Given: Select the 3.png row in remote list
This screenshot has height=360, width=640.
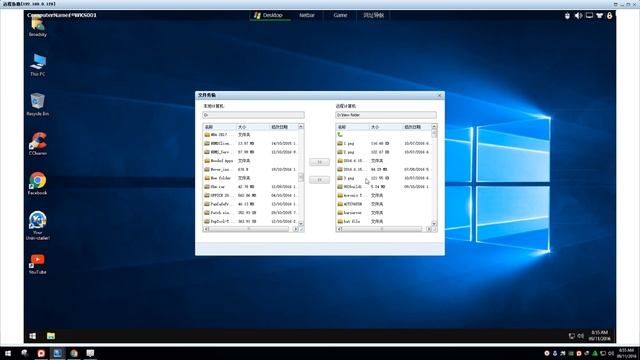Looking at the screenshot, I should pyautogui.click(x=384, y=178).
